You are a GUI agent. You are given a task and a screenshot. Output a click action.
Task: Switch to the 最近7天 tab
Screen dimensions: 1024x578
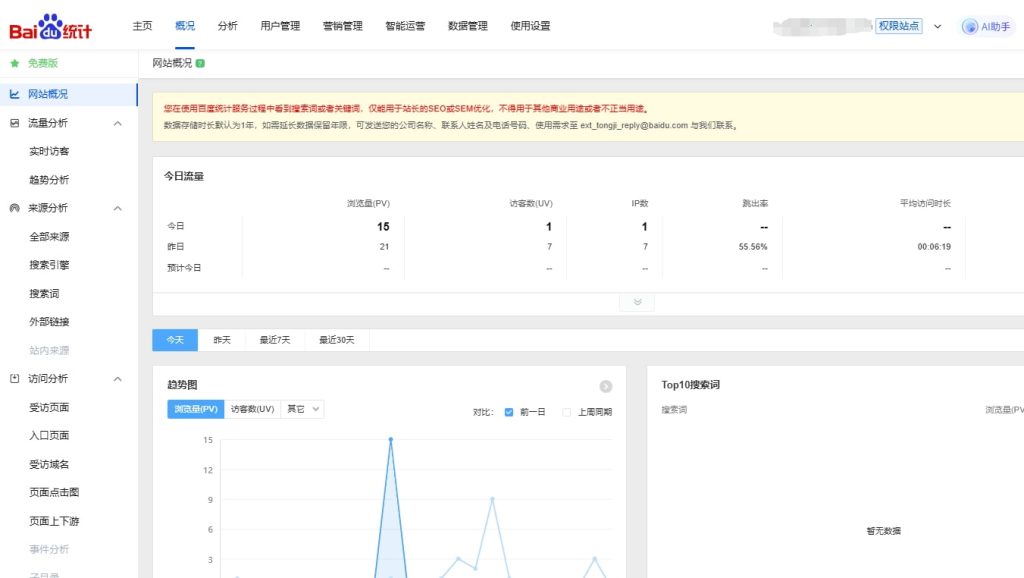coord(274,340)
